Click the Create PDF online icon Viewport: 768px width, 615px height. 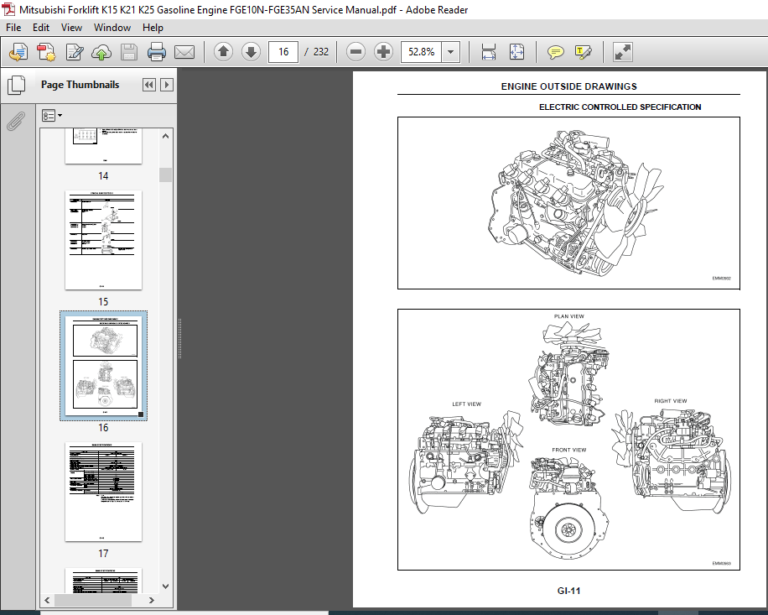pyautogui.click(x=47, y=52)
